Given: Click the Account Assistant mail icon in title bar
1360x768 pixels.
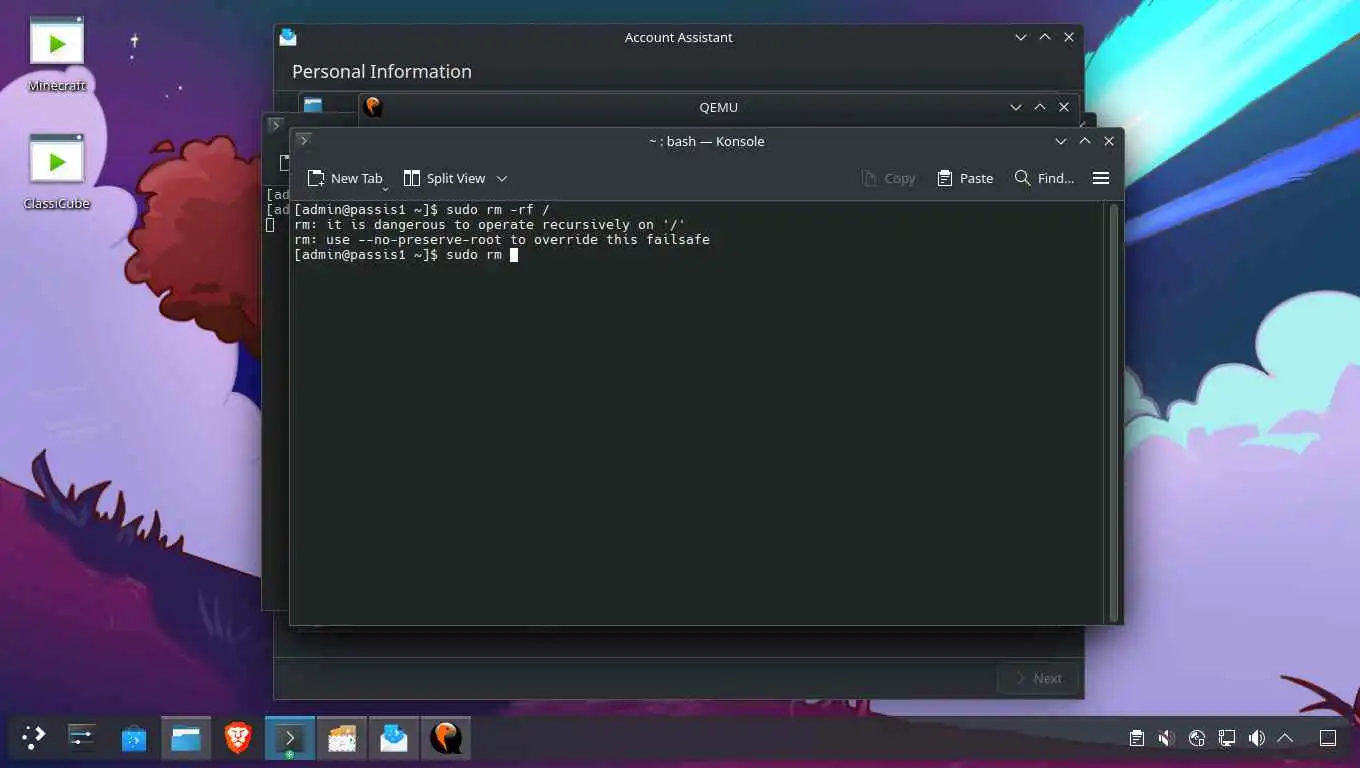Looking at the screenshot, I should (288, 37).
